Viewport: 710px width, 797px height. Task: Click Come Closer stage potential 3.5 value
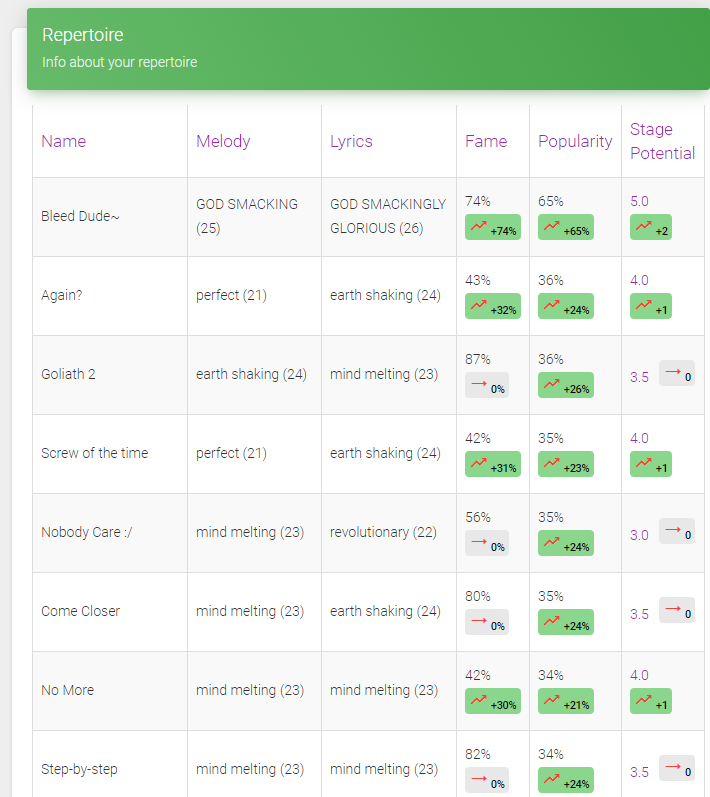[x=639, y=614]
